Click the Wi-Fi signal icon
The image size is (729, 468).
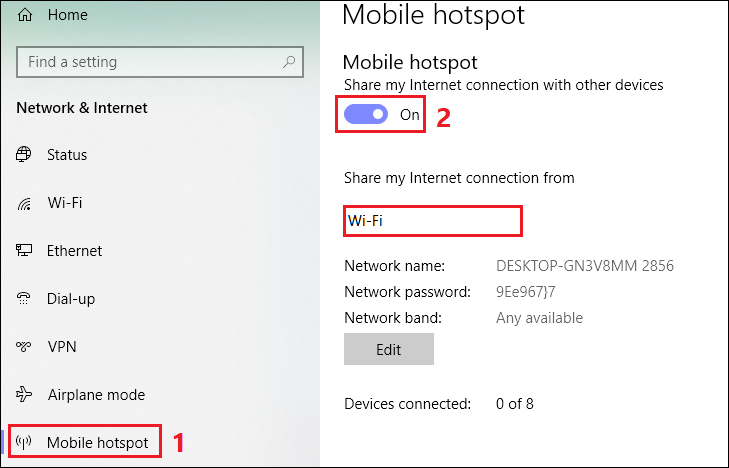point(24,203)
